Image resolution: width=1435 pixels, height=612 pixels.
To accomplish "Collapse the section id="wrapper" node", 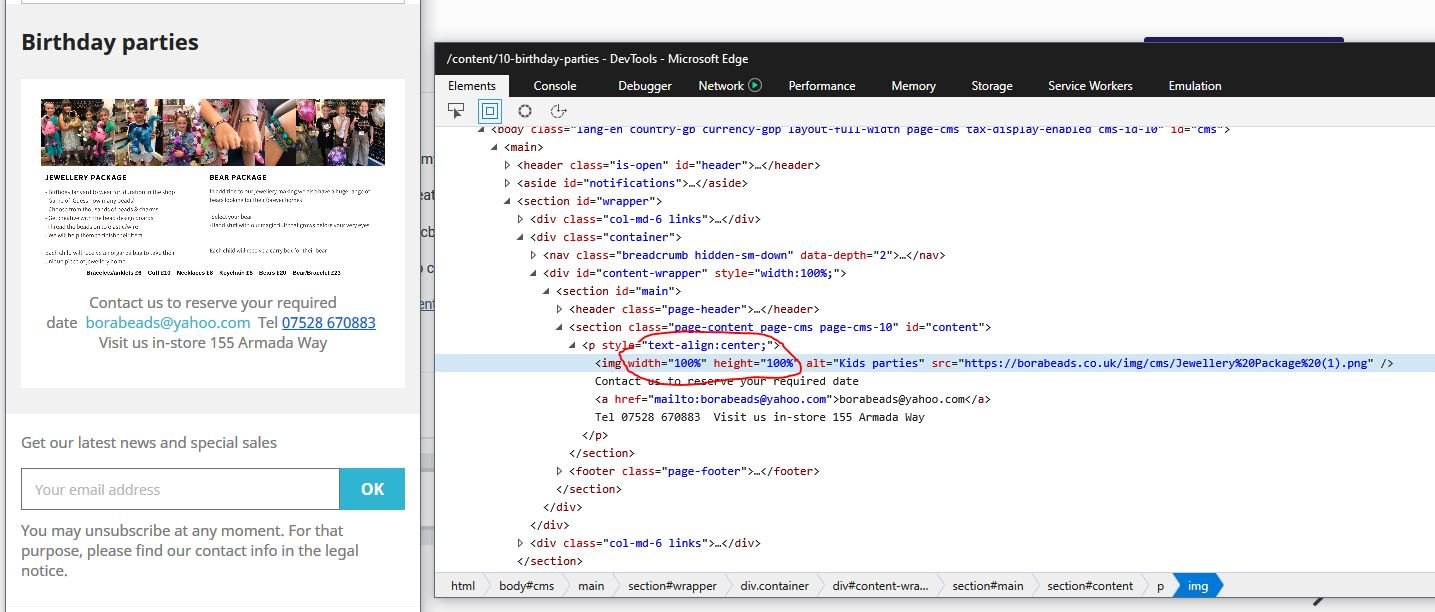I will pyautogui.click(x=508, y=201).
